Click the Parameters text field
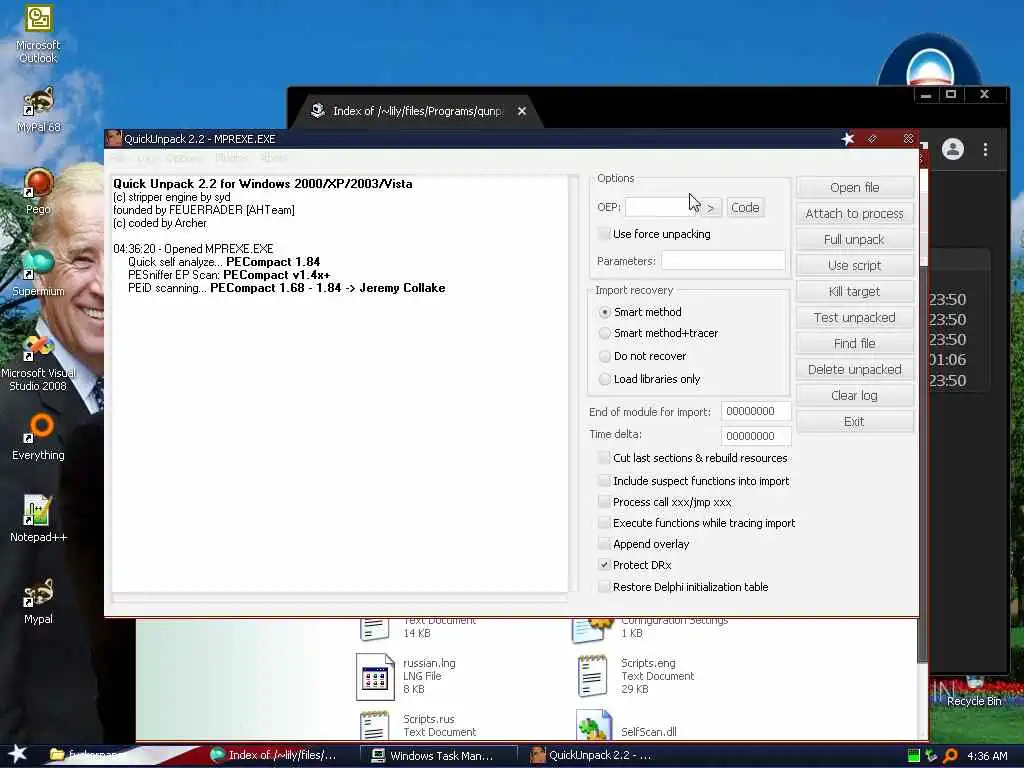The width and height of the screenshot is (1024, 768). tap(724, 261)
